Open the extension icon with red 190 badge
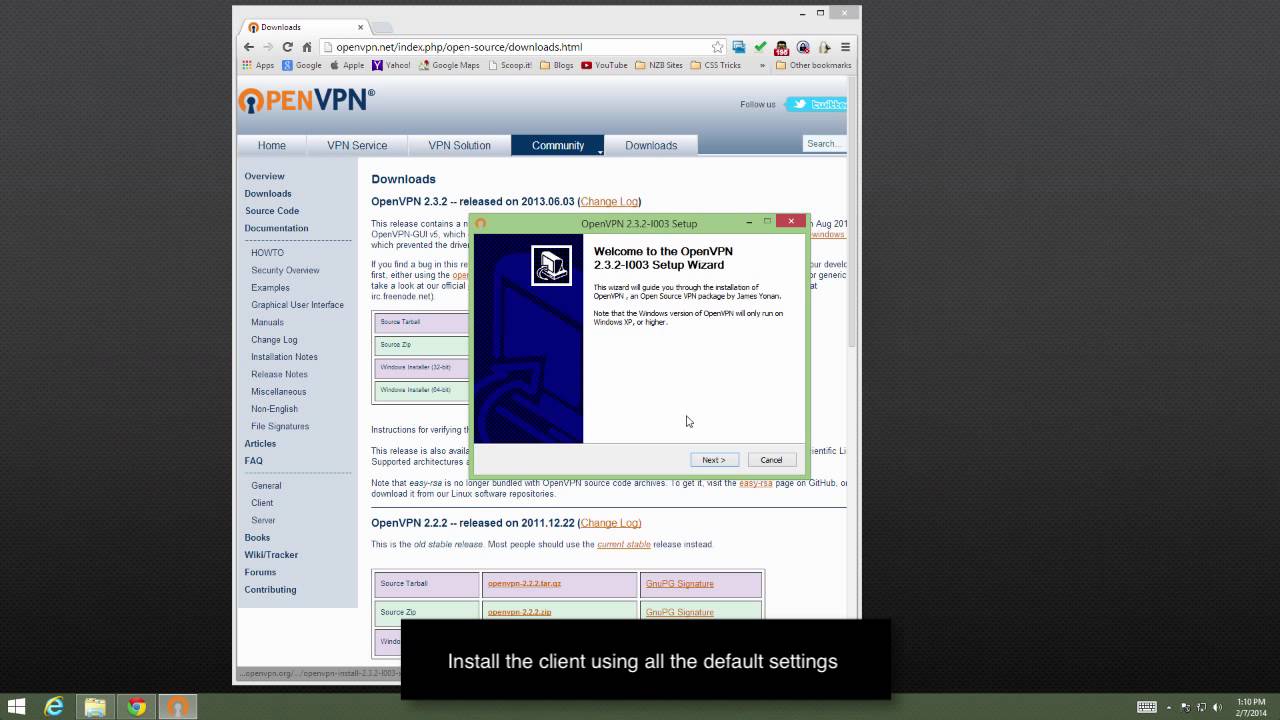The image size is (1280, 720). 782,47
